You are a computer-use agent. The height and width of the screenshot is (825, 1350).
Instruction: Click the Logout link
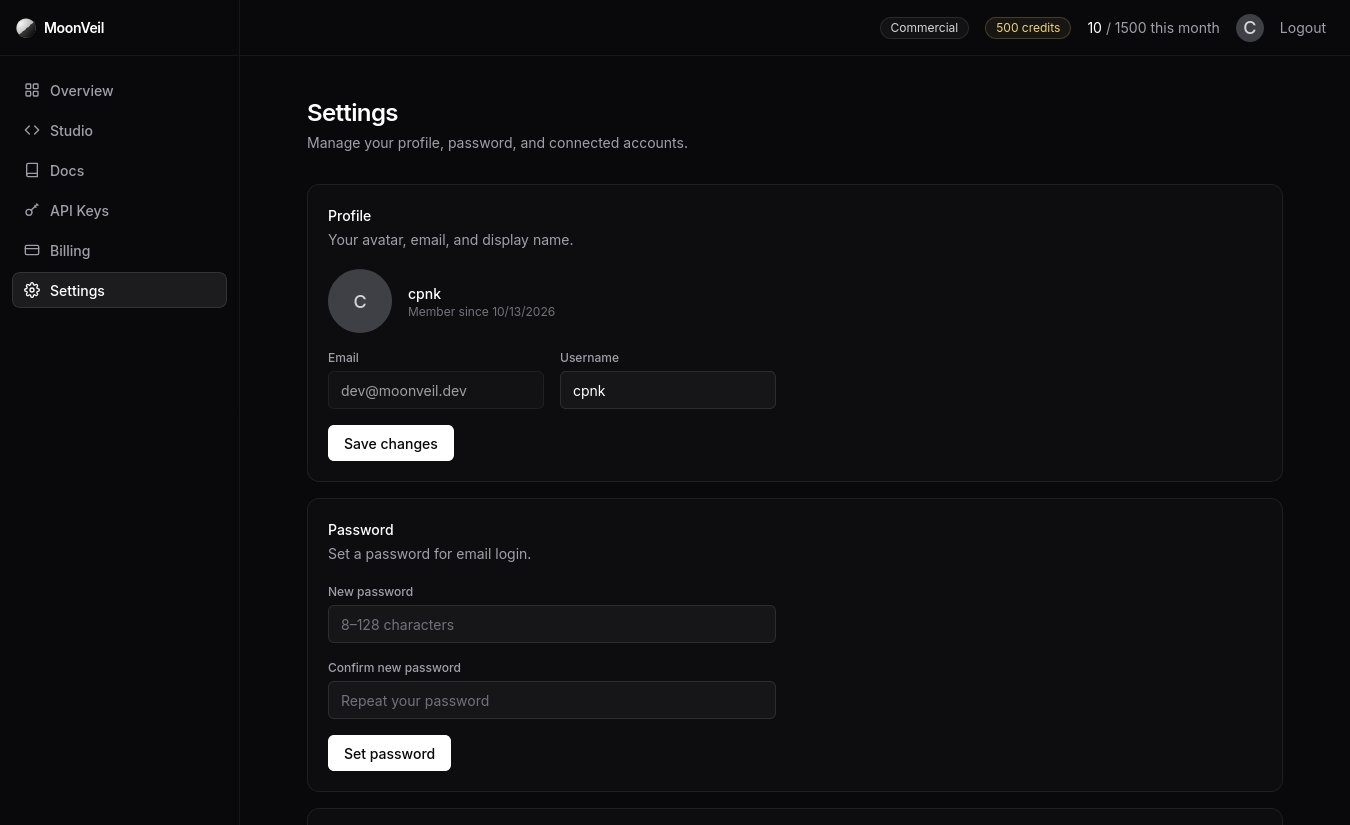click(x=1303, y=28)
